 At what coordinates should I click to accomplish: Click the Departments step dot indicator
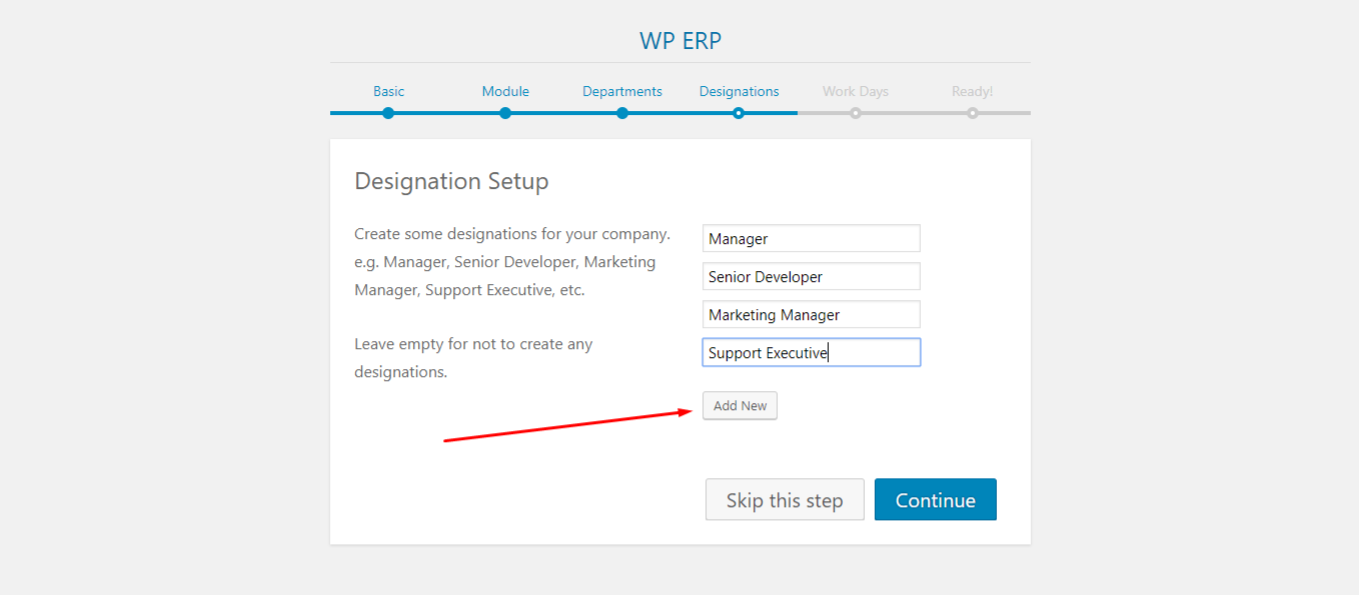coord(622,113)
